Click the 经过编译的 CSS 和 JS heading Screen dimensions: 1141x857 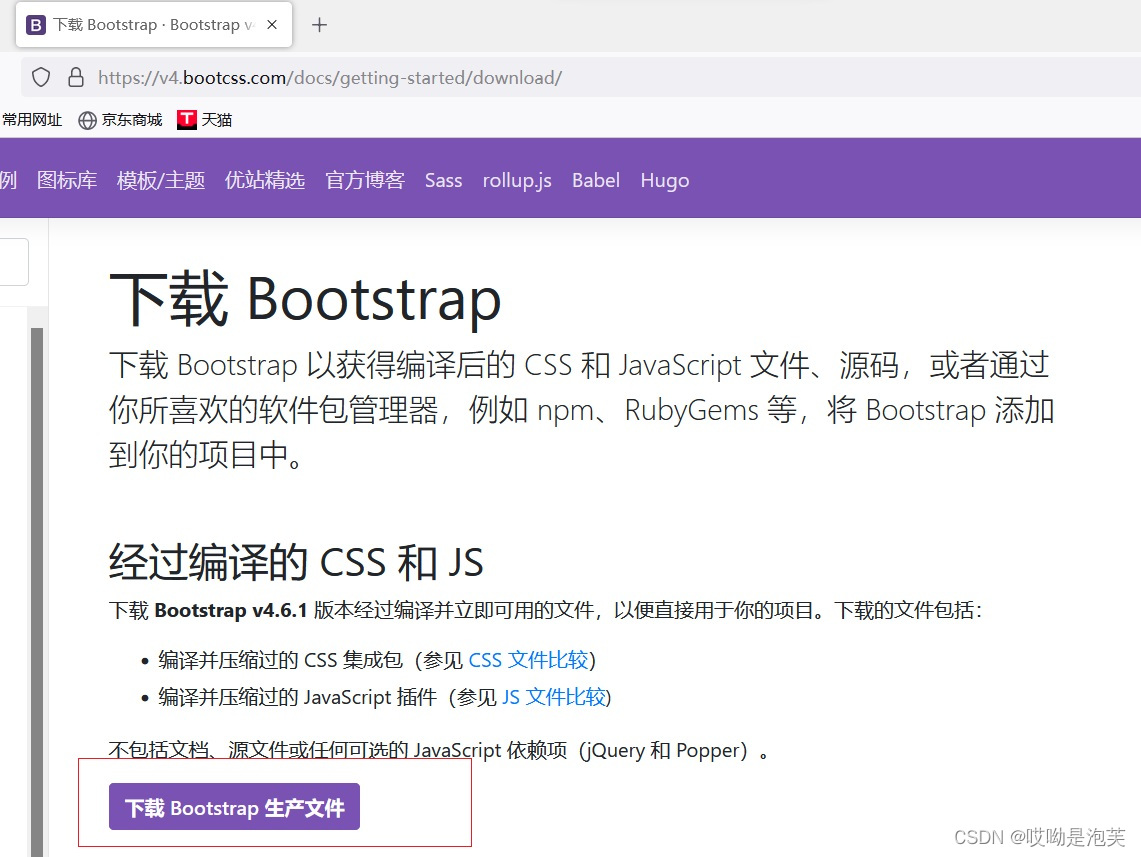click(296, 562)
